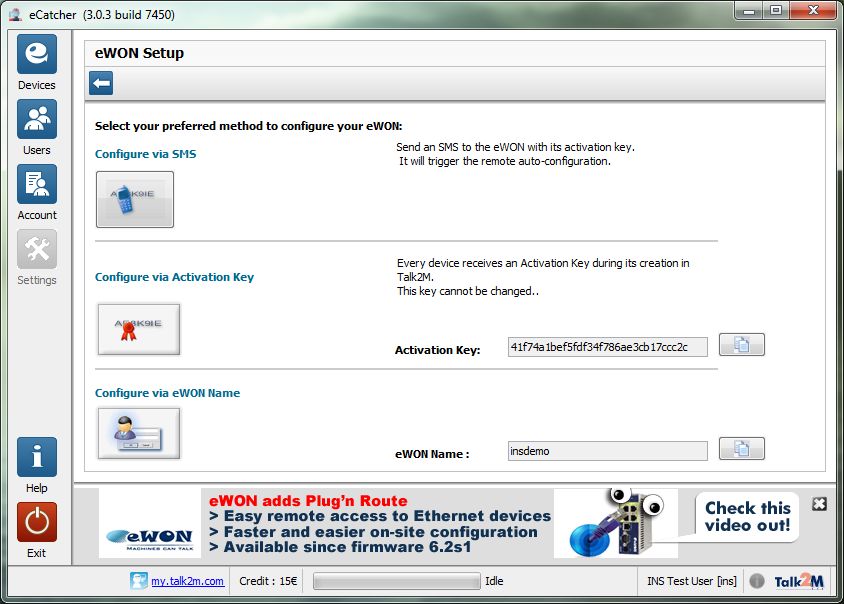This screenshot has width=844, height=604.
Task: Click the 'INS Test User [ins]' status text
Action: (692, 581)
